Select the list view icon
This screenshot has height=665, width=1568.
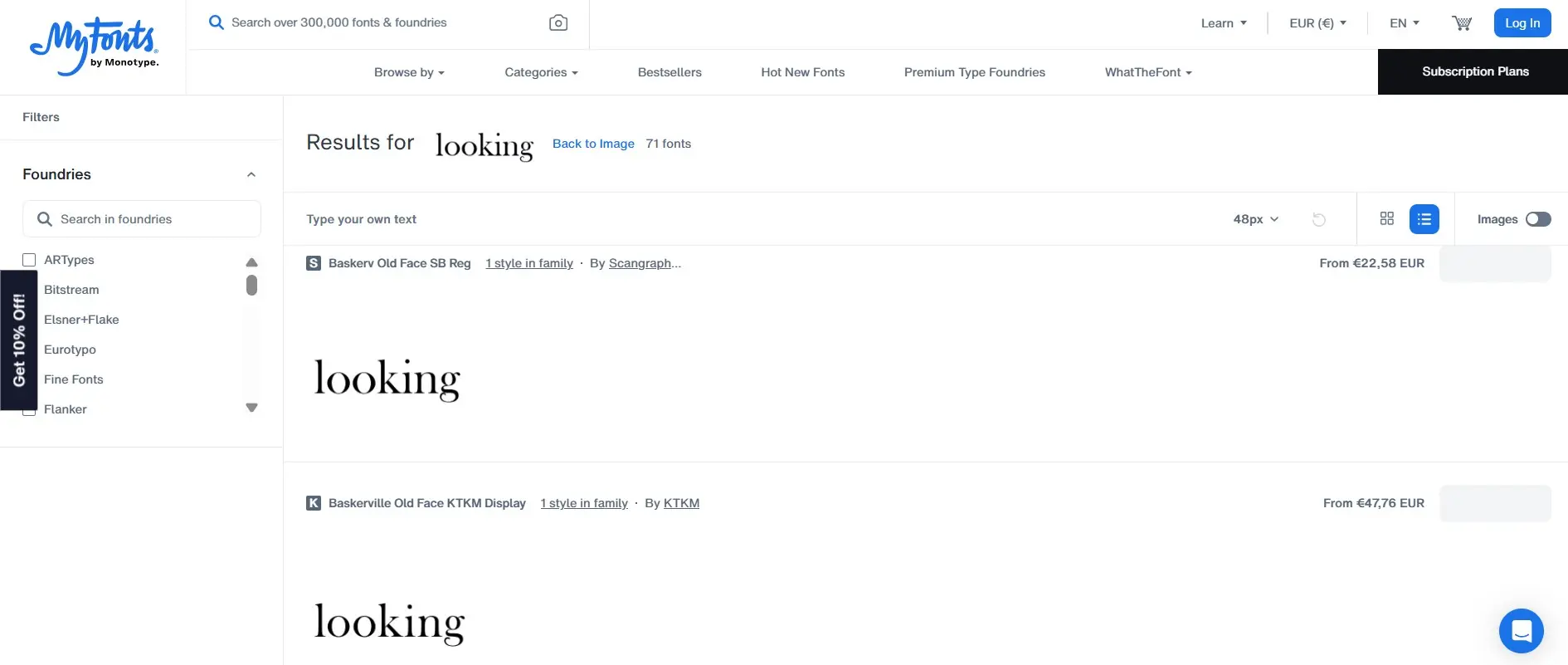1424,218
